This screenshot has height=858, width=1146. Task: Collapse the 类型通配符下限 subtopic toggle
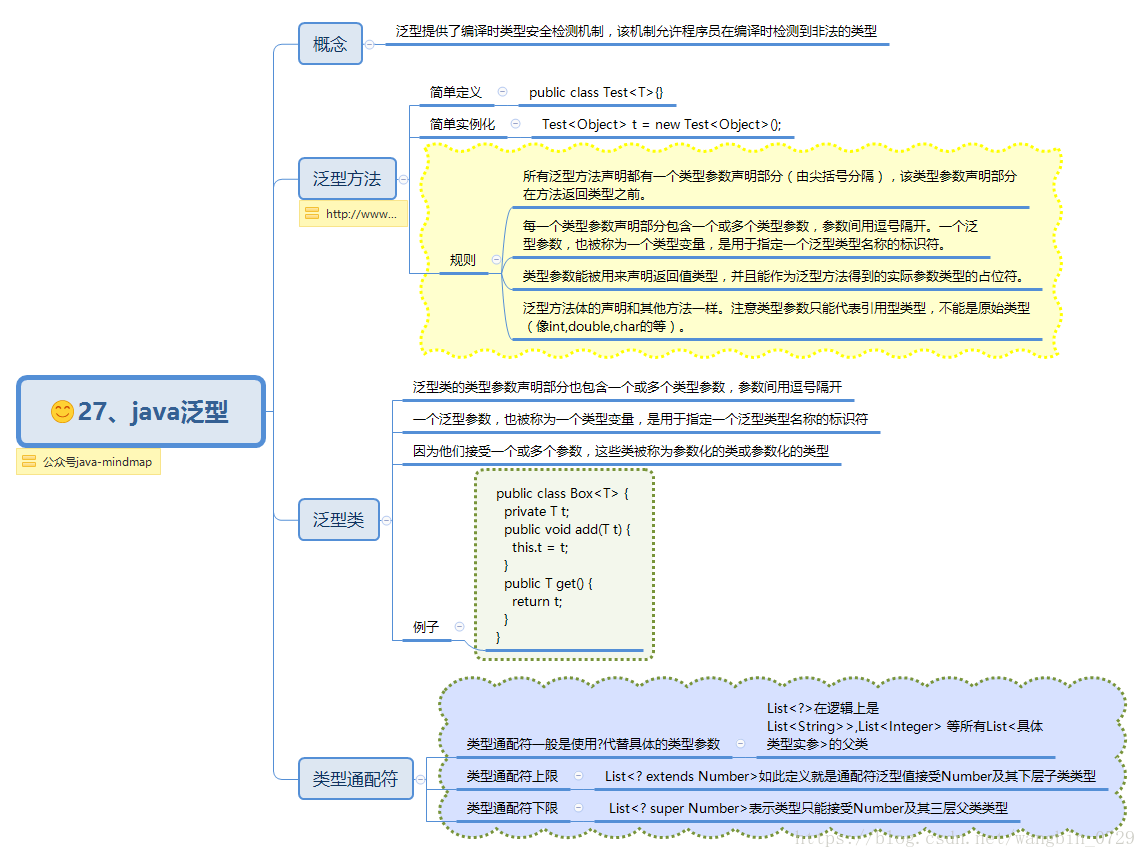click(579, 808)
